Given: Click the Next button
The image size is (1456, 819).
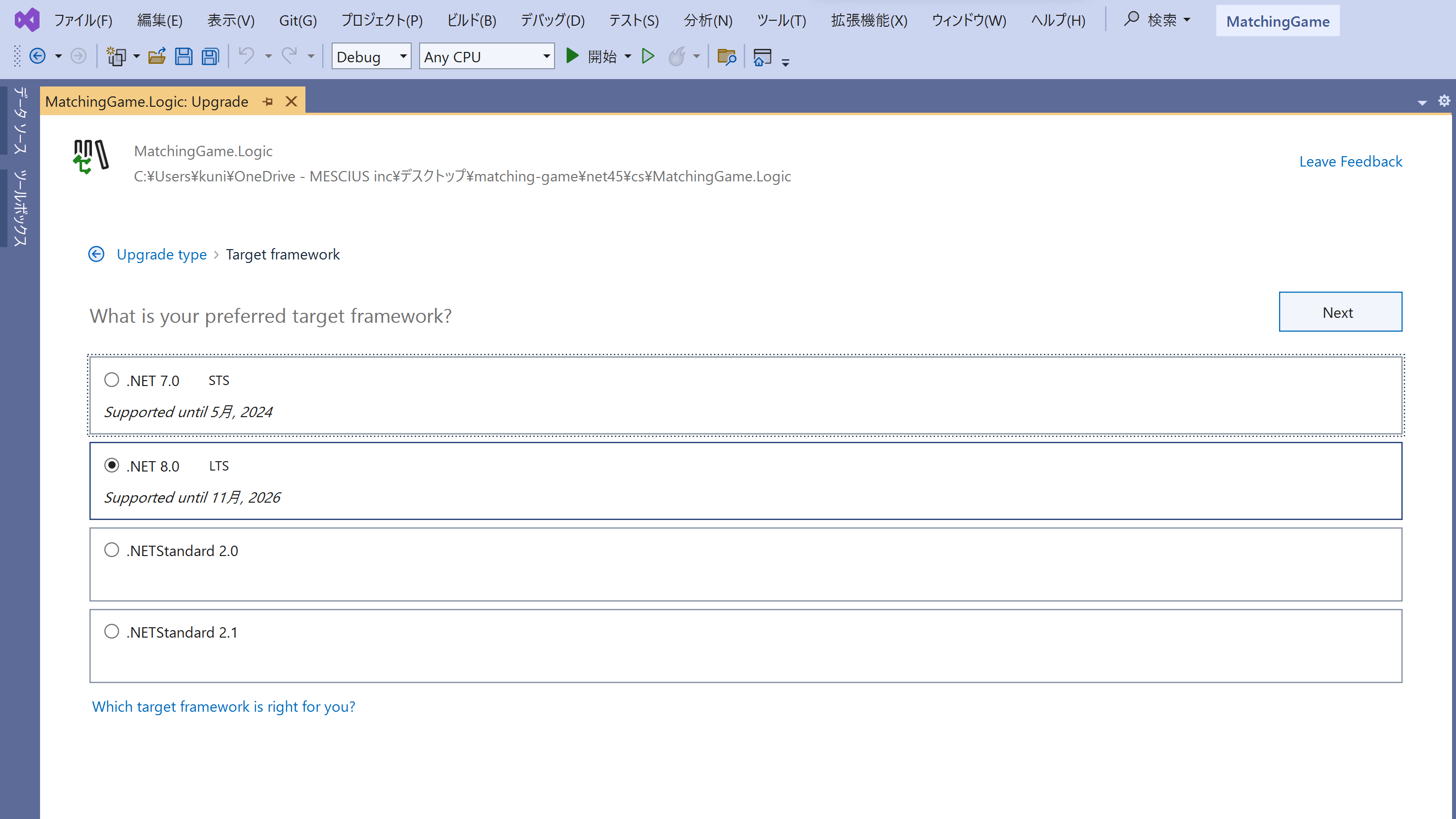Looking at the screenshot, I should pos(1340,312).
